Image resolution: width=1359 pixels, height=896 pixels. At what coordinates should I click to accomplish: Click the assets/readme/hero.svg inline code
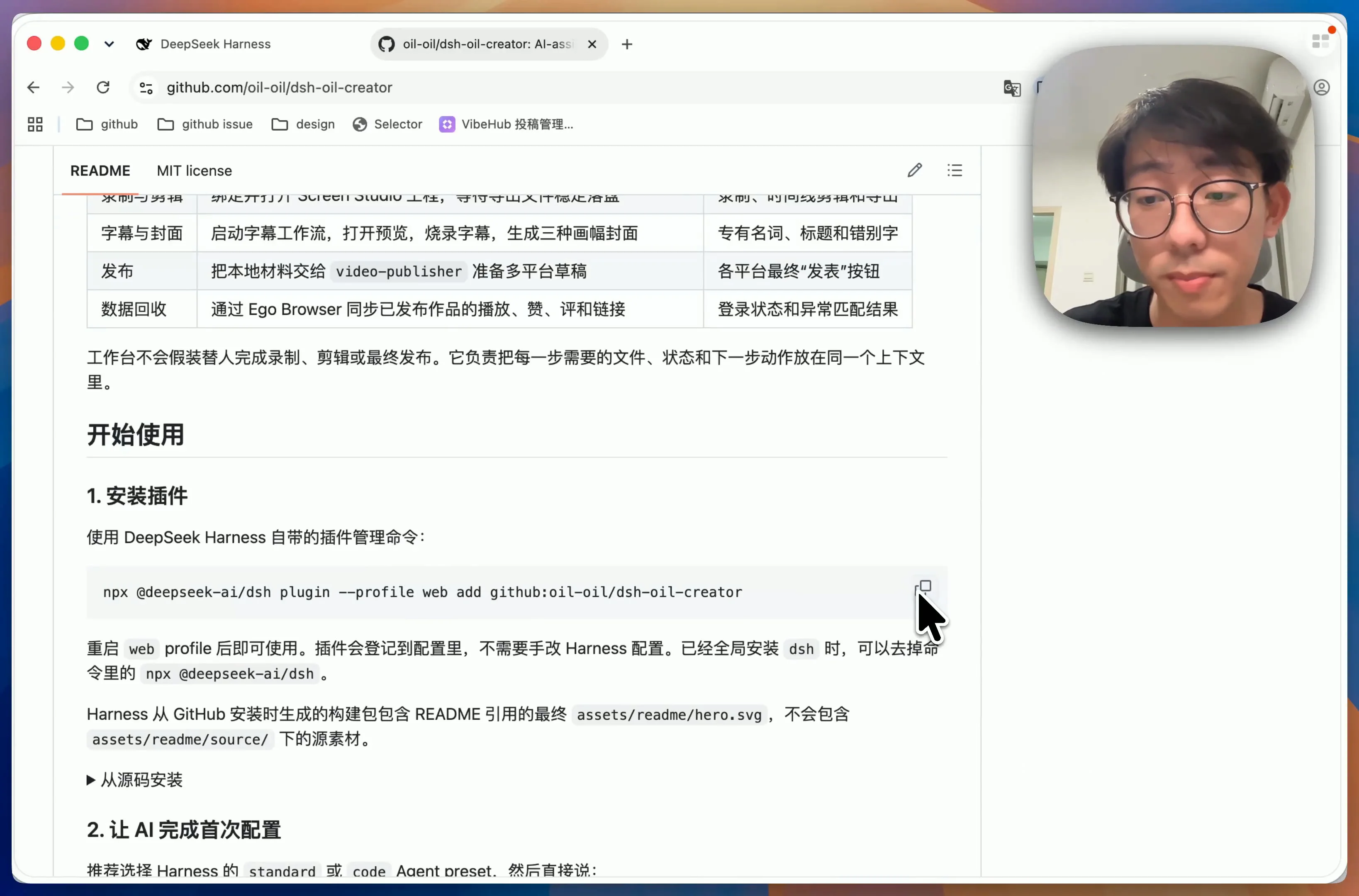click(669, 715)
